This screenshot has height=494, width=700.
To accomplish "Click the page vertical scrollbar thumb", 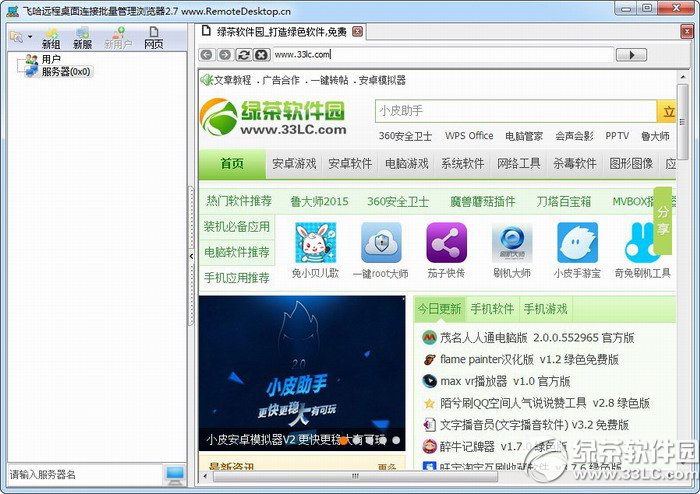I will 682,121.
